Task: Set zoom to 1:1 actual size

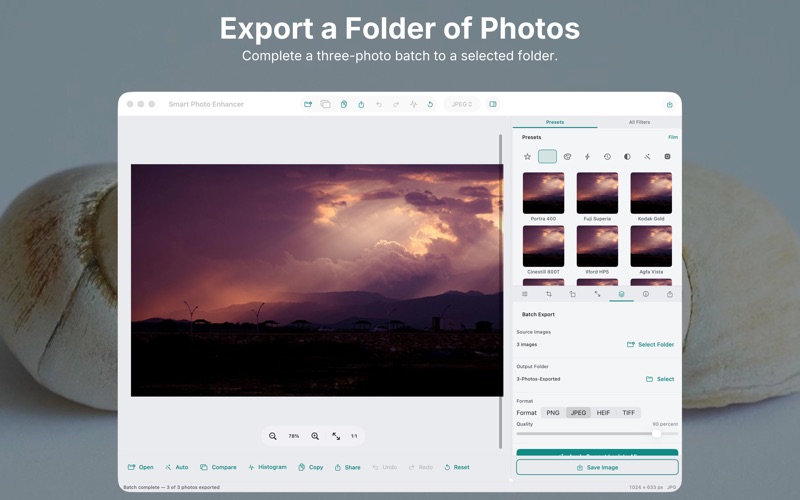Action: [354, 436]
